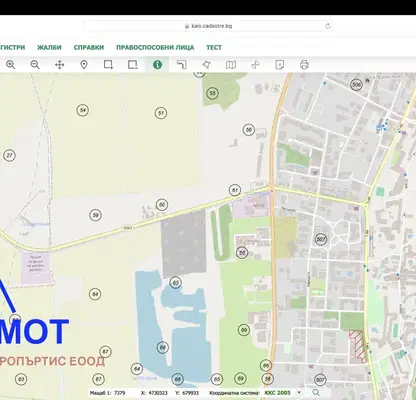Click the zoom in magnifier tool

pyautogui.click(x=11, y=65)
